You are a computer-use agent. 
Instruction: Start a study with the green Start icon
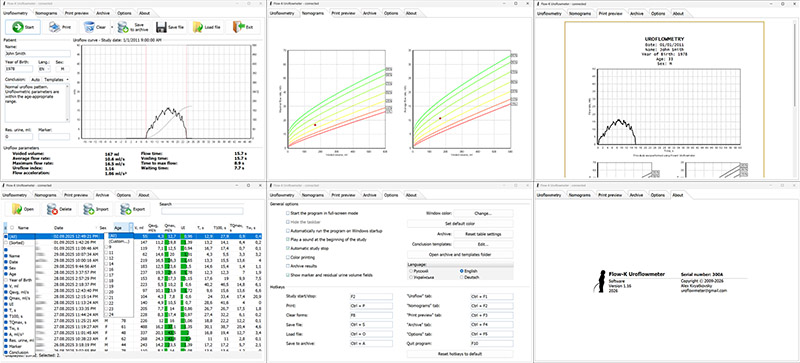pos(18,27)
